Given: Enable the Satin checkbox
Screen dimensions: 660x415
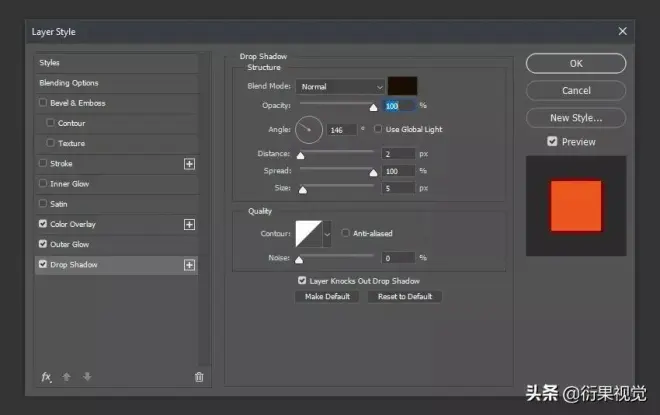Looking at the screenshot, I should tap(43, 203).
